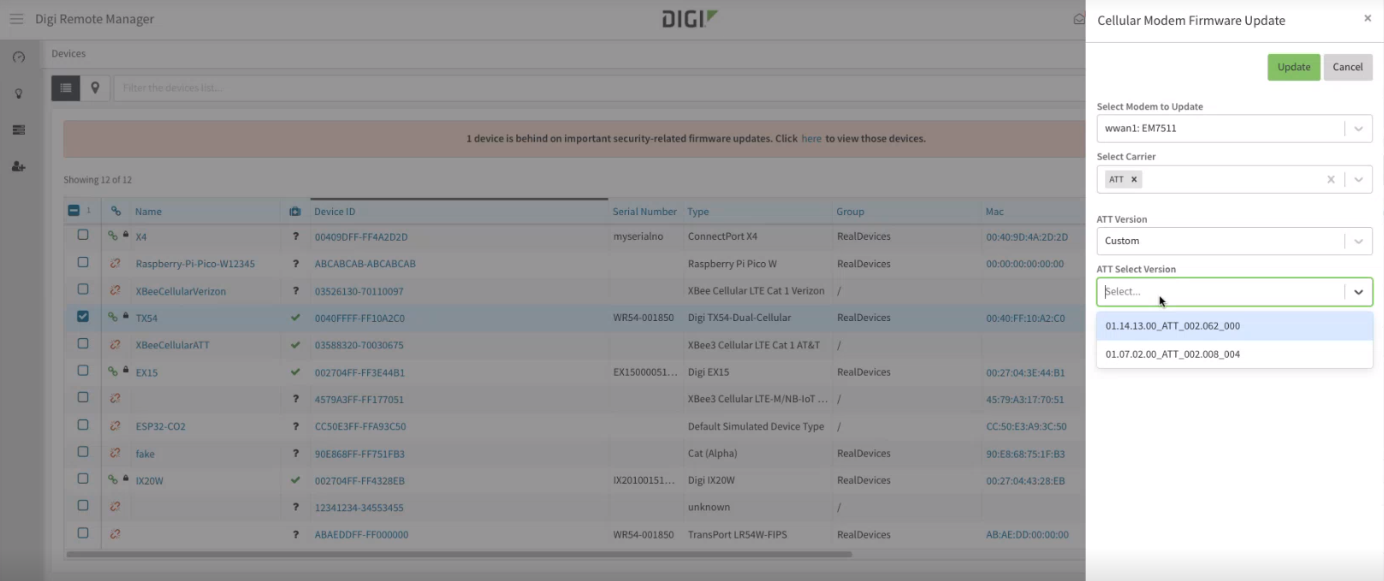Click connected link icon on TX54 row
Image resolution: width=1384 pixels, height=581 pixels.
pyautogui.click(x=113, y=317)
